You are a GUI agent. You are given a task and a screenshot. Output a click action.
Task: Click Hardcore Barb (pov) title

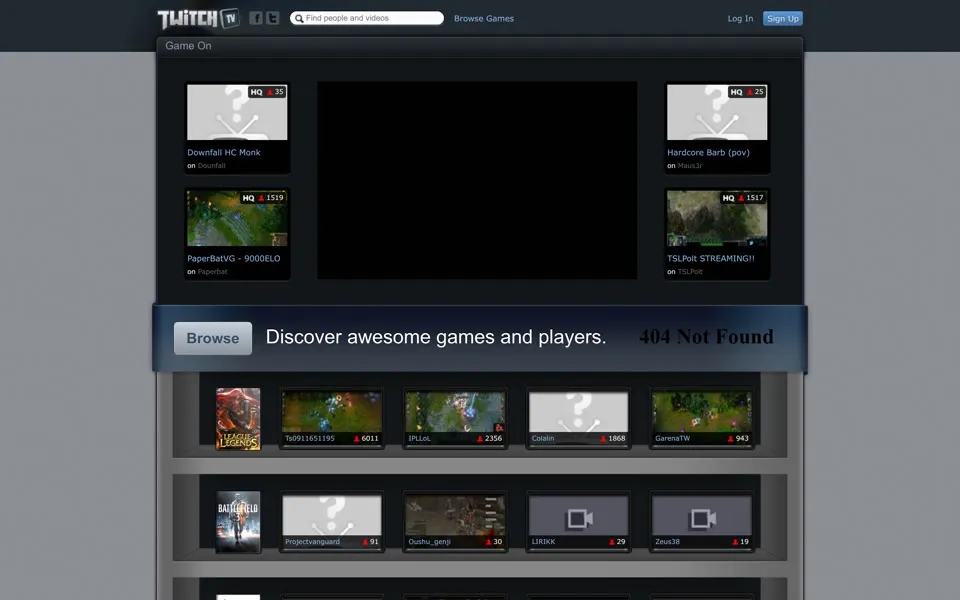(708, 152)
